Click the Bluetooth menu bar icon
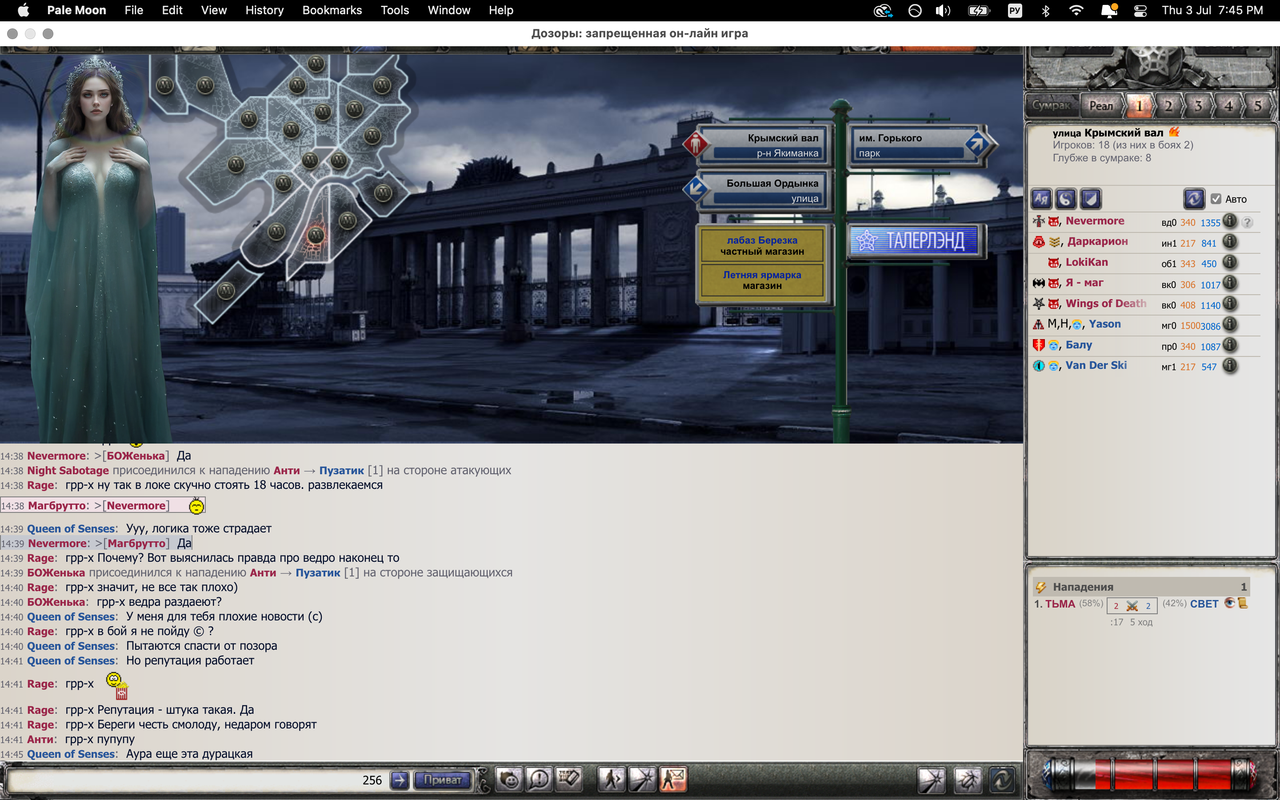The image size is (1280, 800). (x=1046, y=10)
